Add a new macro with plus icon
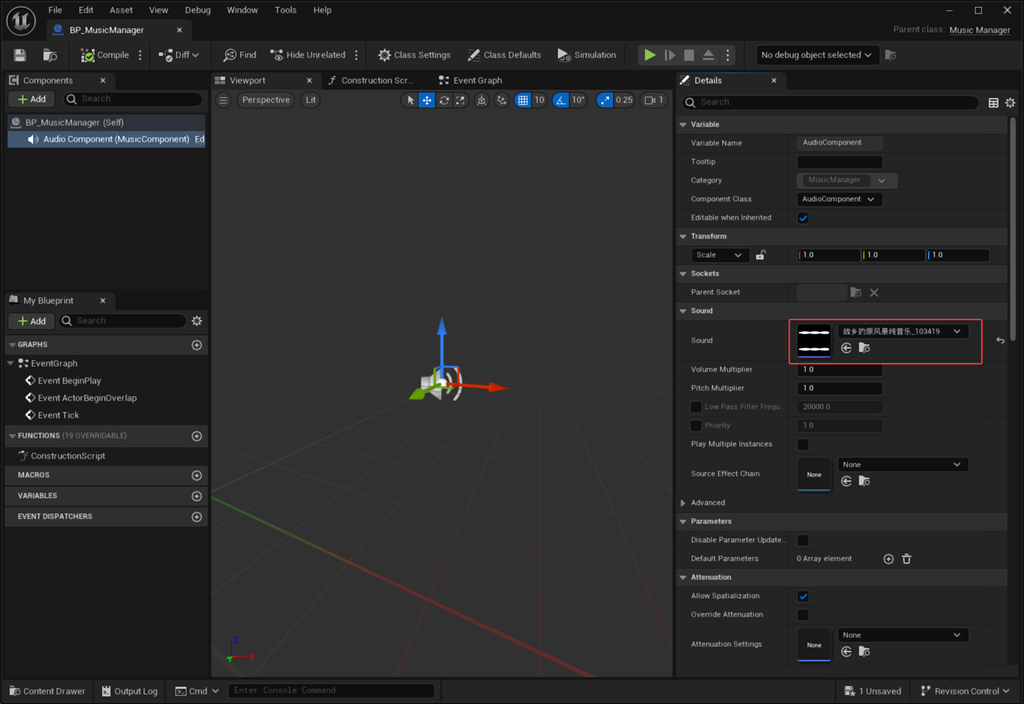1024x704 pixels. pyautogui.click(x=197, y=475)
